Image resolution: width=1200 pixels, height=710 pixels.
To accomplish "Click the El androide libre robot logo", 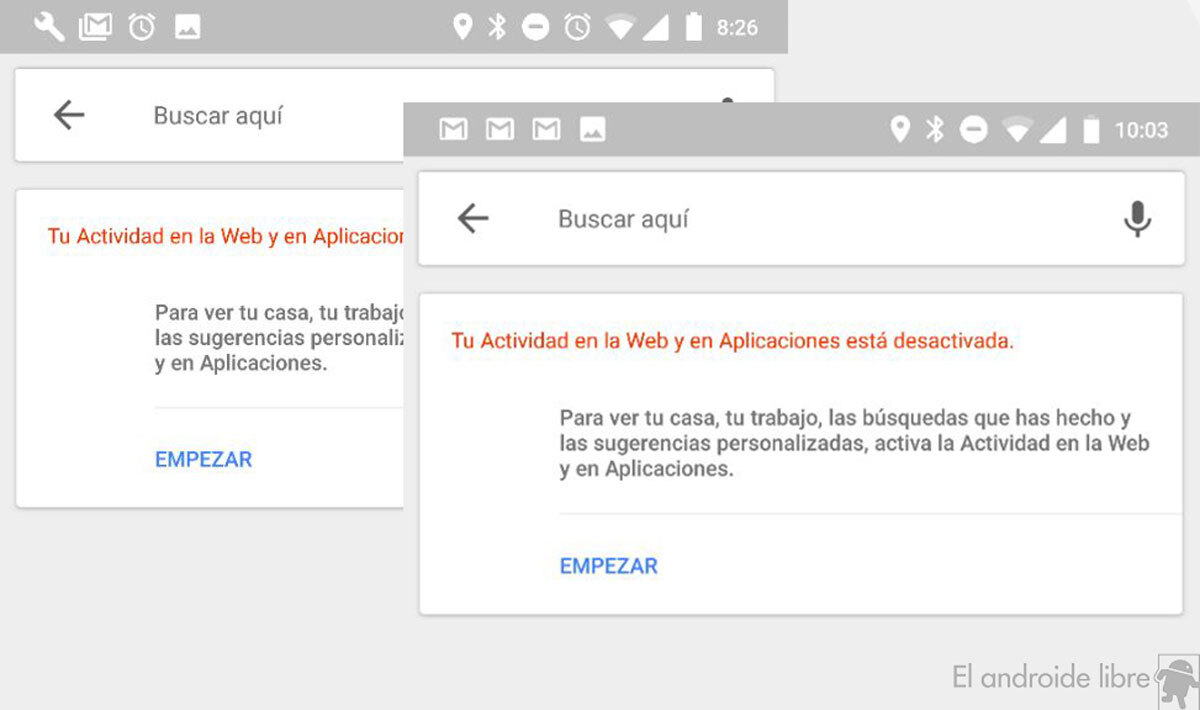I will tap(1177, 682).
